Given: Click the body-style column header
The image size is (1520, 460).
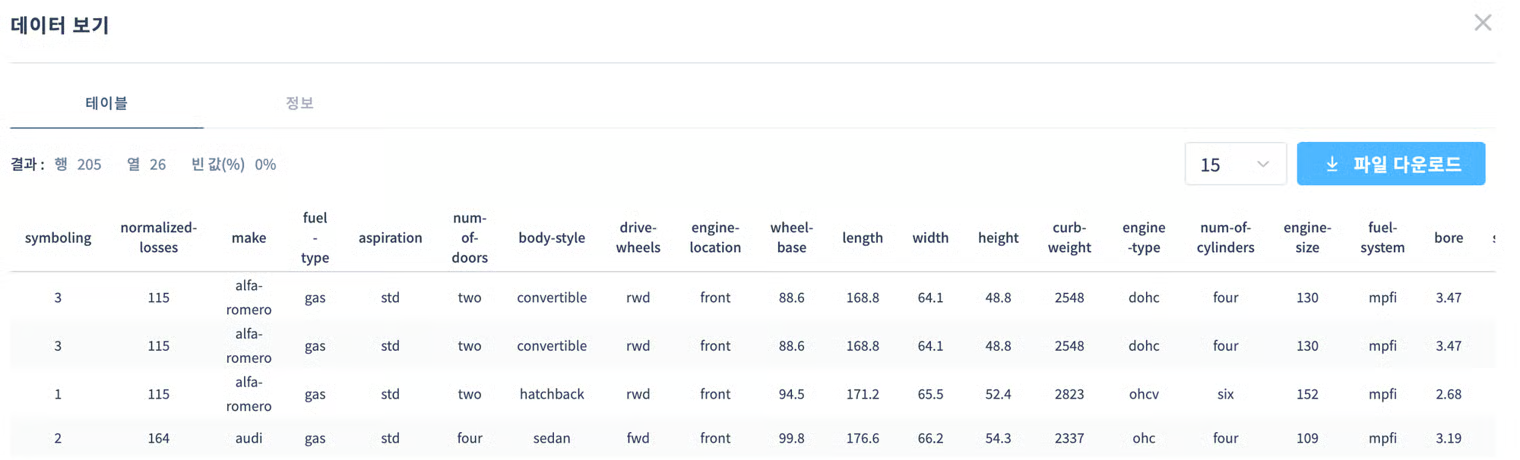Looking at the screenshot, I should 551,238.
